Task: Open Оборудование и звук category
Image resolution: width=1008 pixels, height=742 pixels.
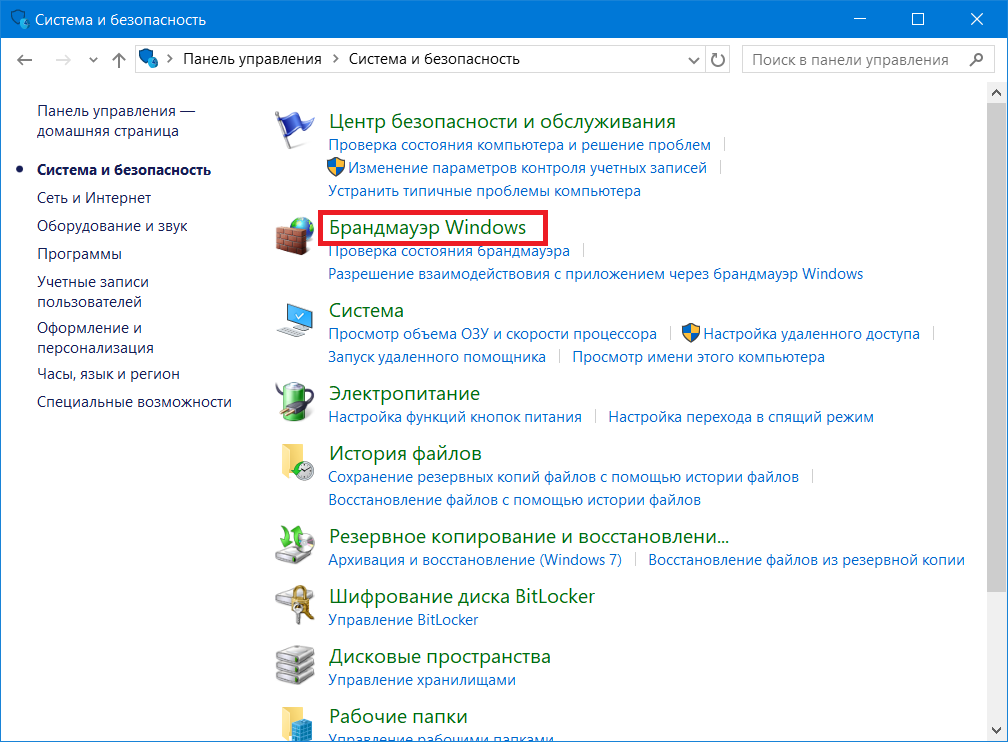Action: [112, 226]
